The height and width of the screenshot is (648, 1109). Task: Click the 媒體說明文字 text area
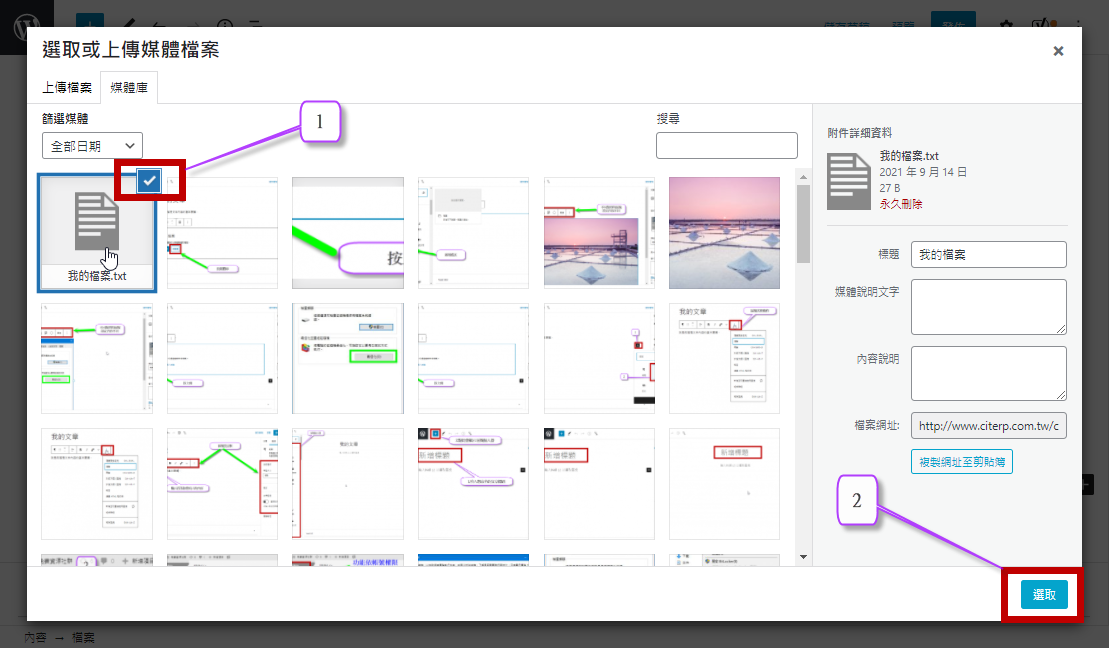point(988,306)
